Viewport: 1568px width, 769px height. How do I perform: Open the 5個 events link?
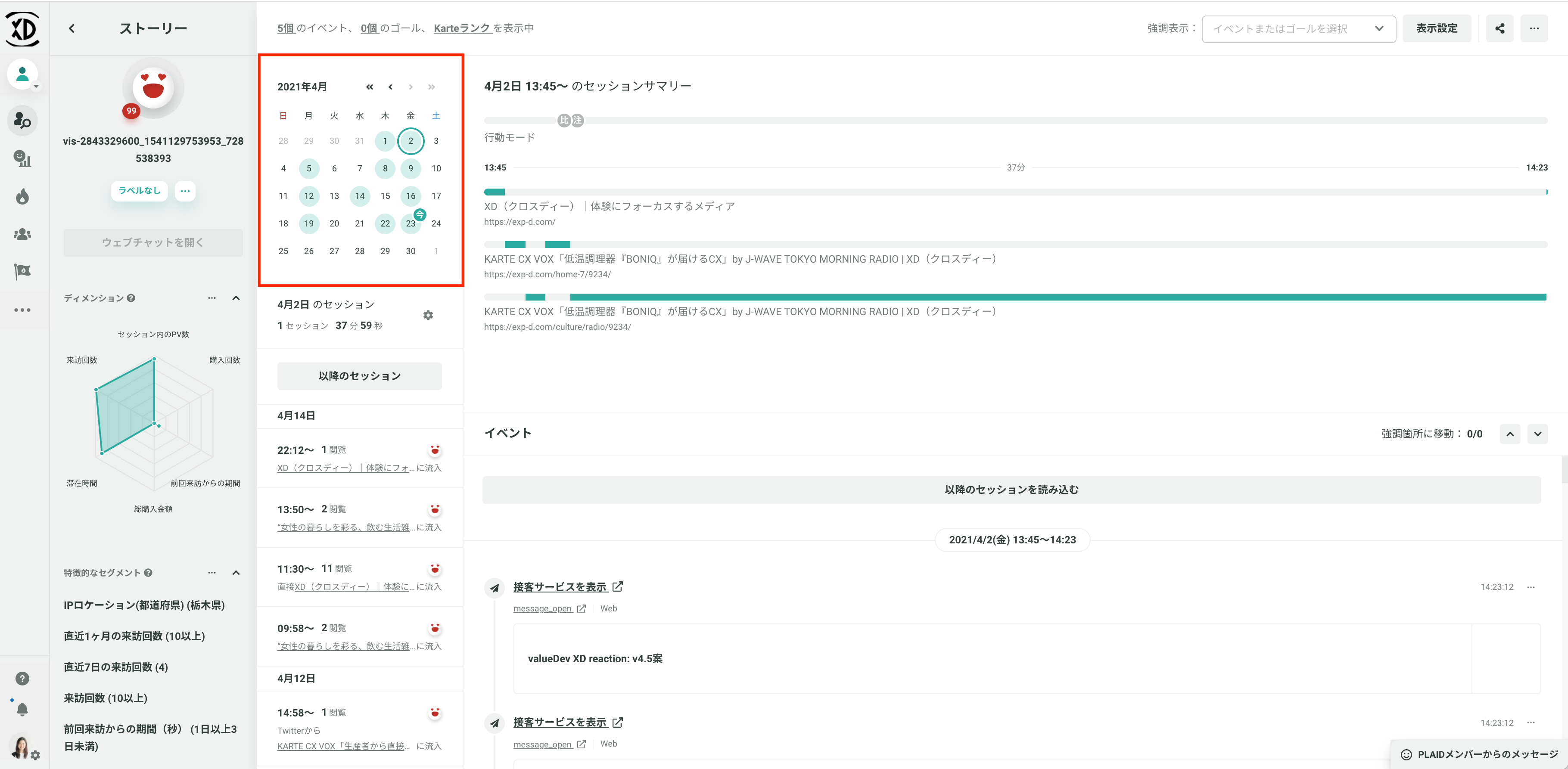[286, 28]
